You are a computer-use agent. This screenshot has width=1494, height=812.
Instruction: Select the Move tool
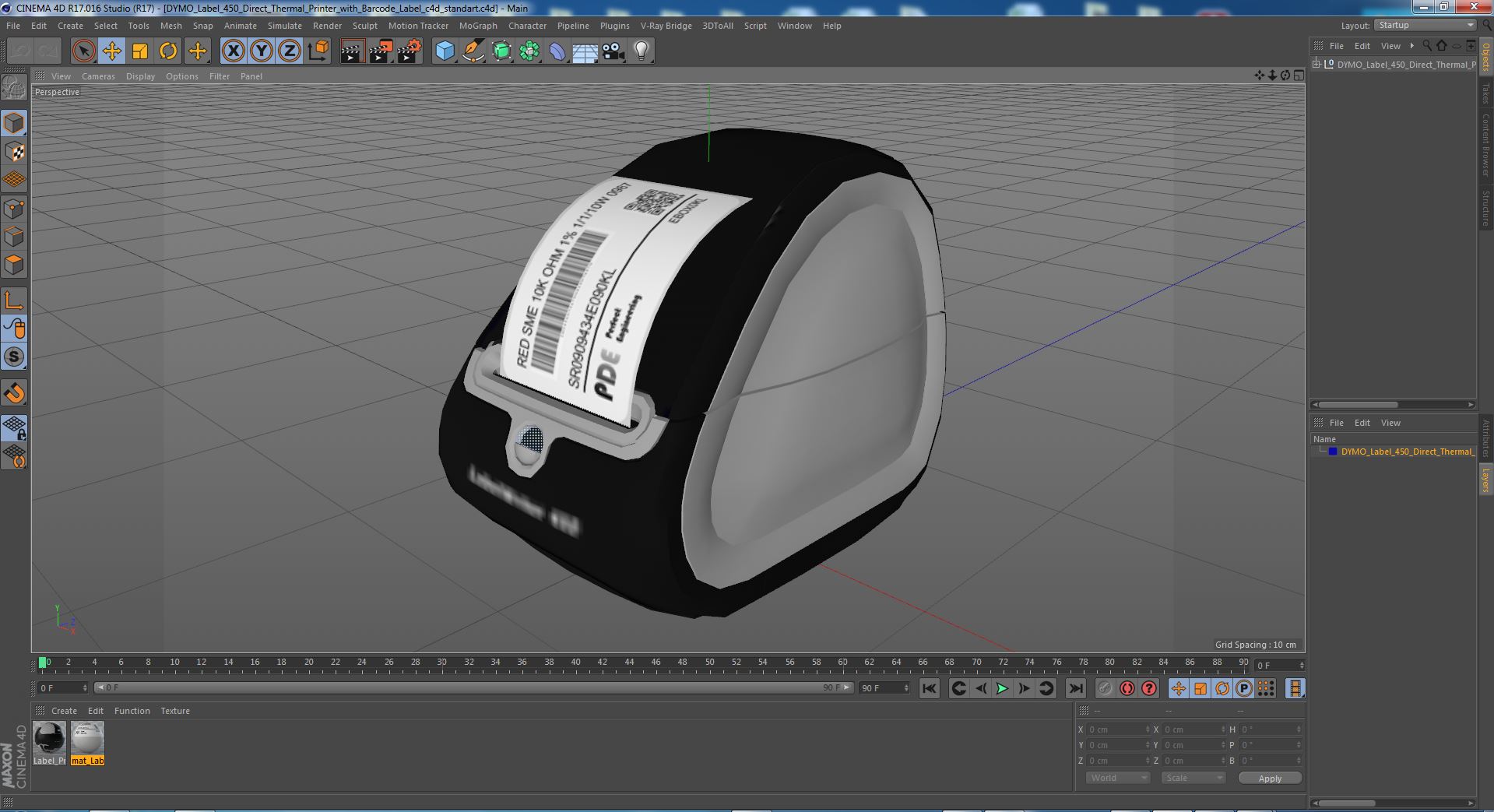tap(111, 51)
